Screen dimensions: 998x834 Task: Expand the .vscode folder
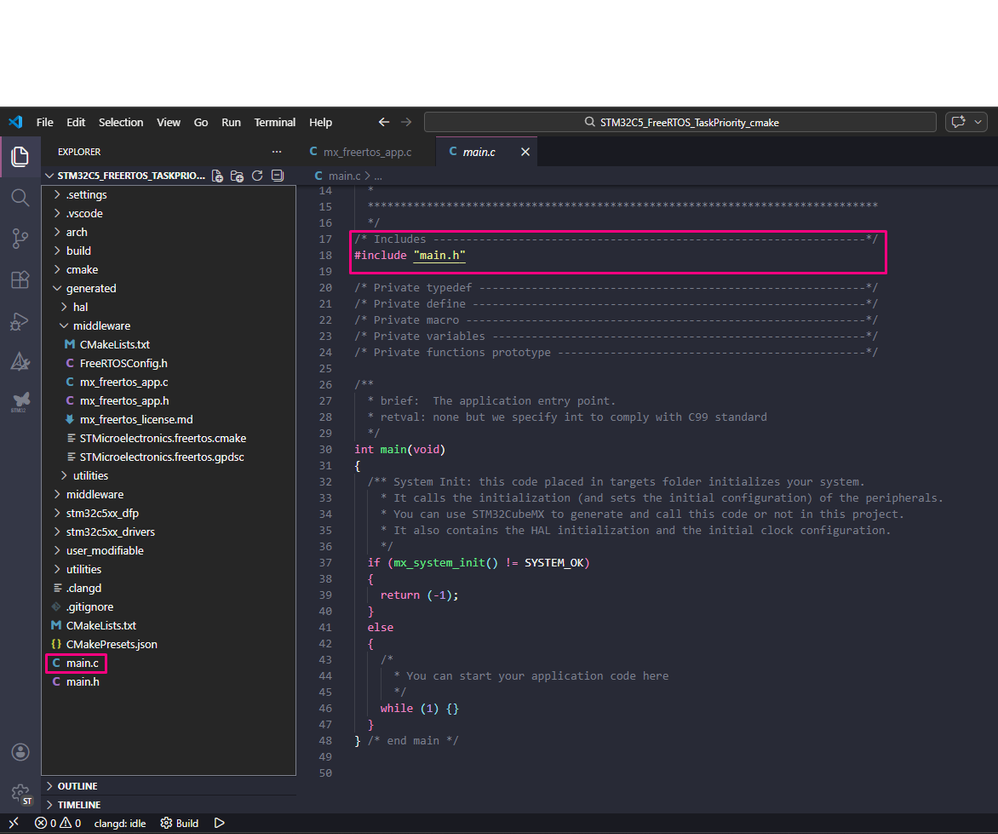(x=169, y=213)
